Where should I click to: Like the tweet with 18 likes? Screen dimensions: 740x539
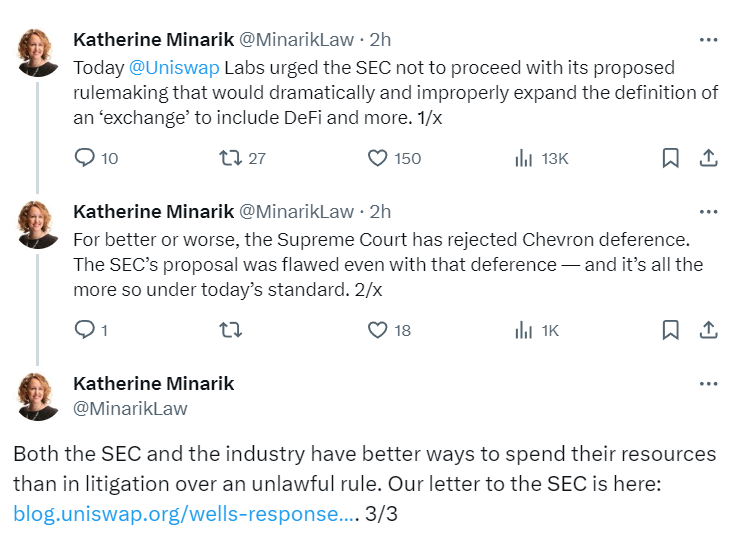[377, 330]
